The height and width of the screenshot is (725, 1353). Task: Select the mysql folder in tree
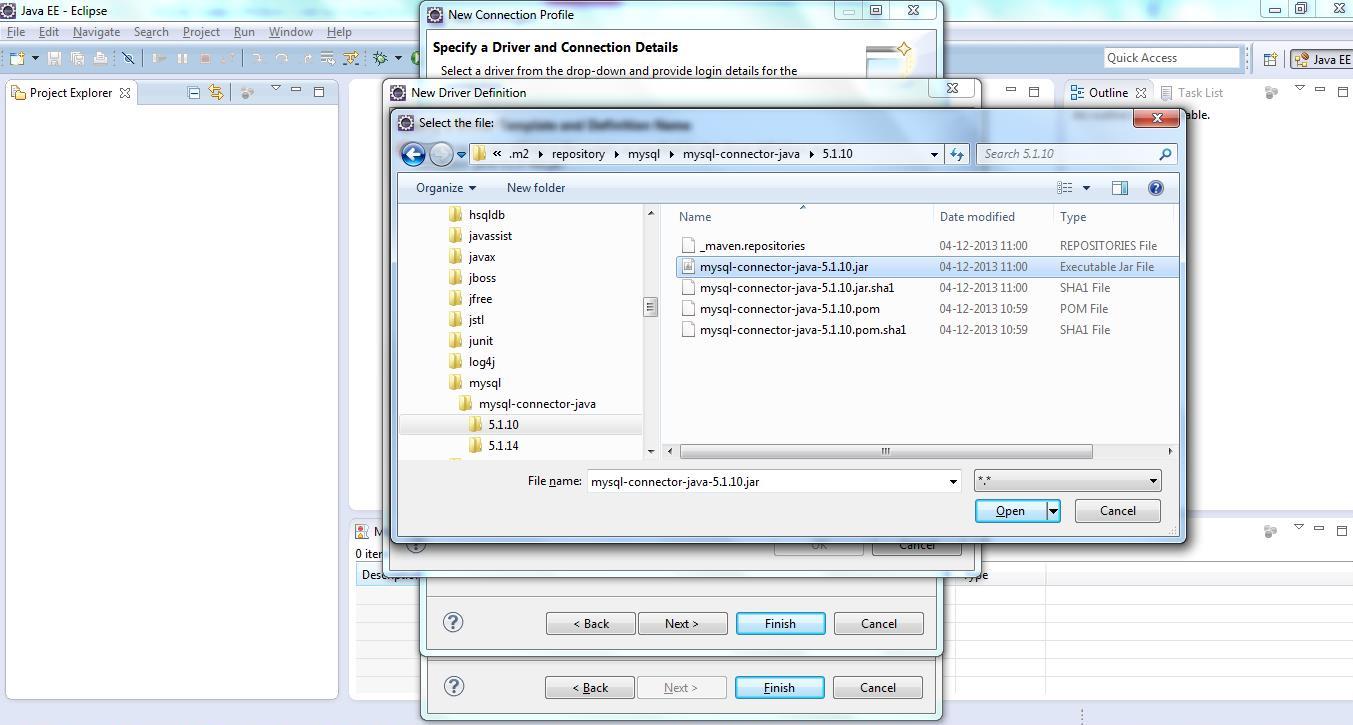(x=484, y=383)
